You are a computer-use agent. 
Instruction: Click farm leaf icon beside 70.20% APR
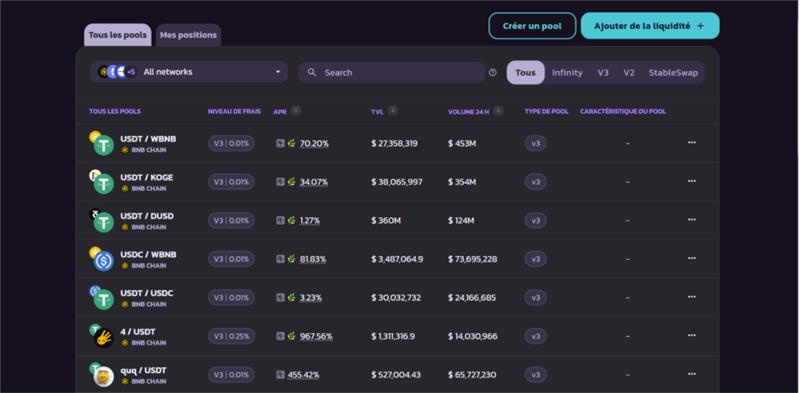(291, 143)
